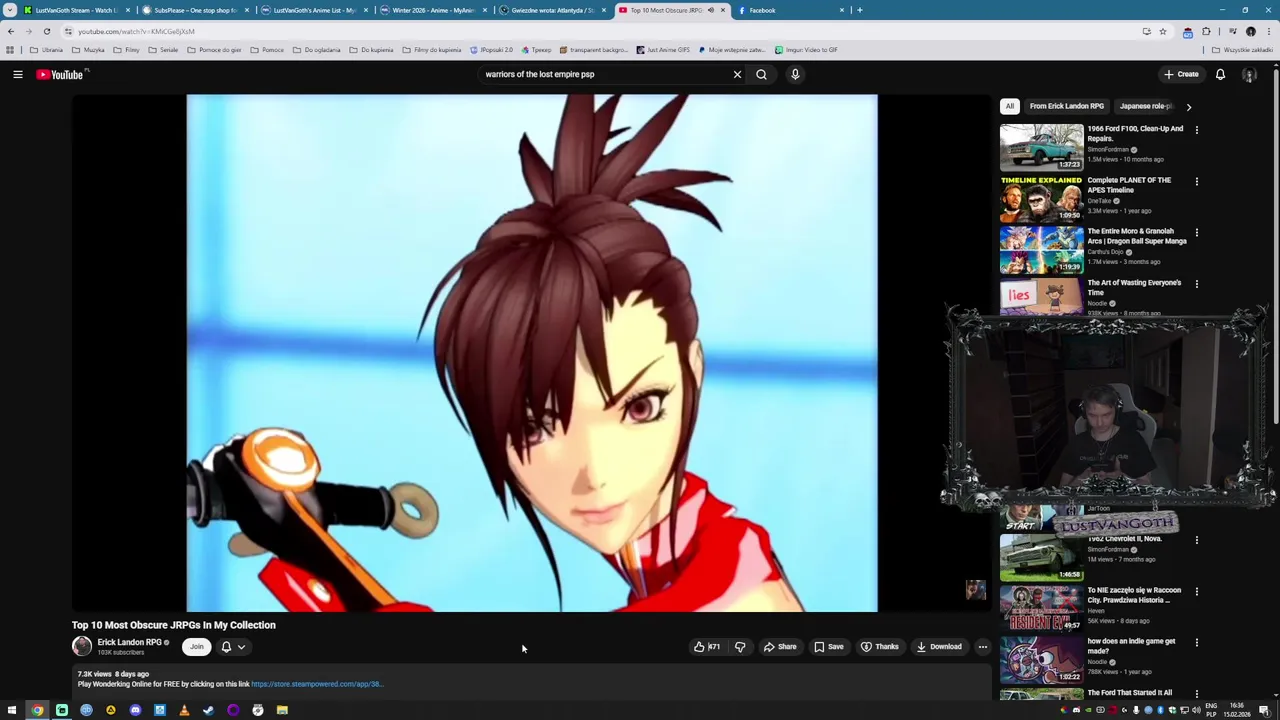The height and width of the screenshot is (720, 1280).
Task: Download the video
Action: [940, 647]
